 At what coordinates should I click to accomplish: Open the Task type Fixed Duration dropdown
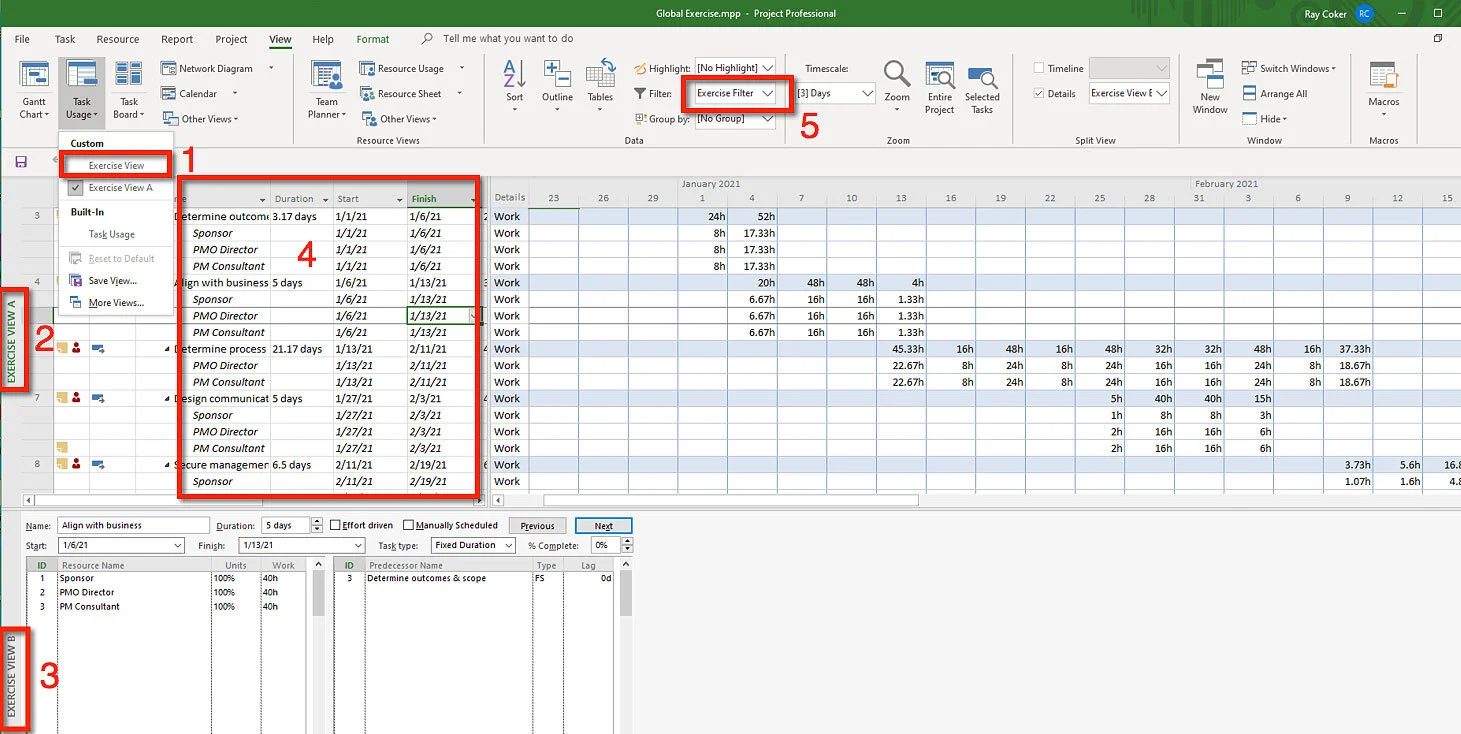(509, 545)
